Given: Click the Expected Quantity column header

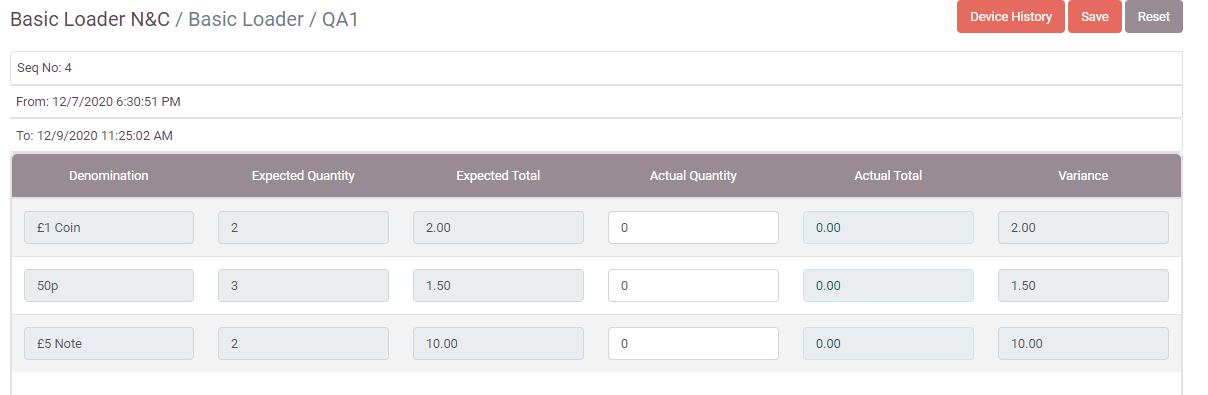Looking at the screenshot, I should [x=303, y=175].
